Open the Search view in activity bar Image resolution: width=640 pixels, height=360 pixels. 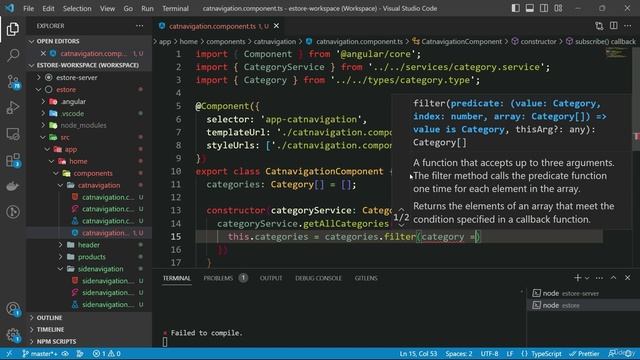13,55
